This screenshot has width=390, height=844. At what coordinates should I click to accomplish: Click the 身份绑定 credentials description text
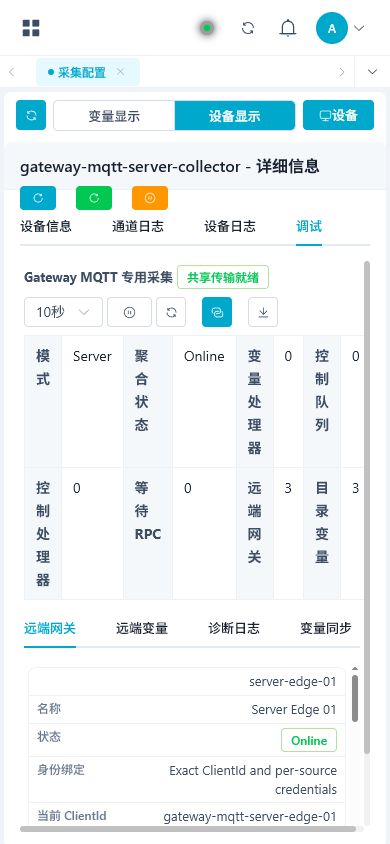click(253, 780)
